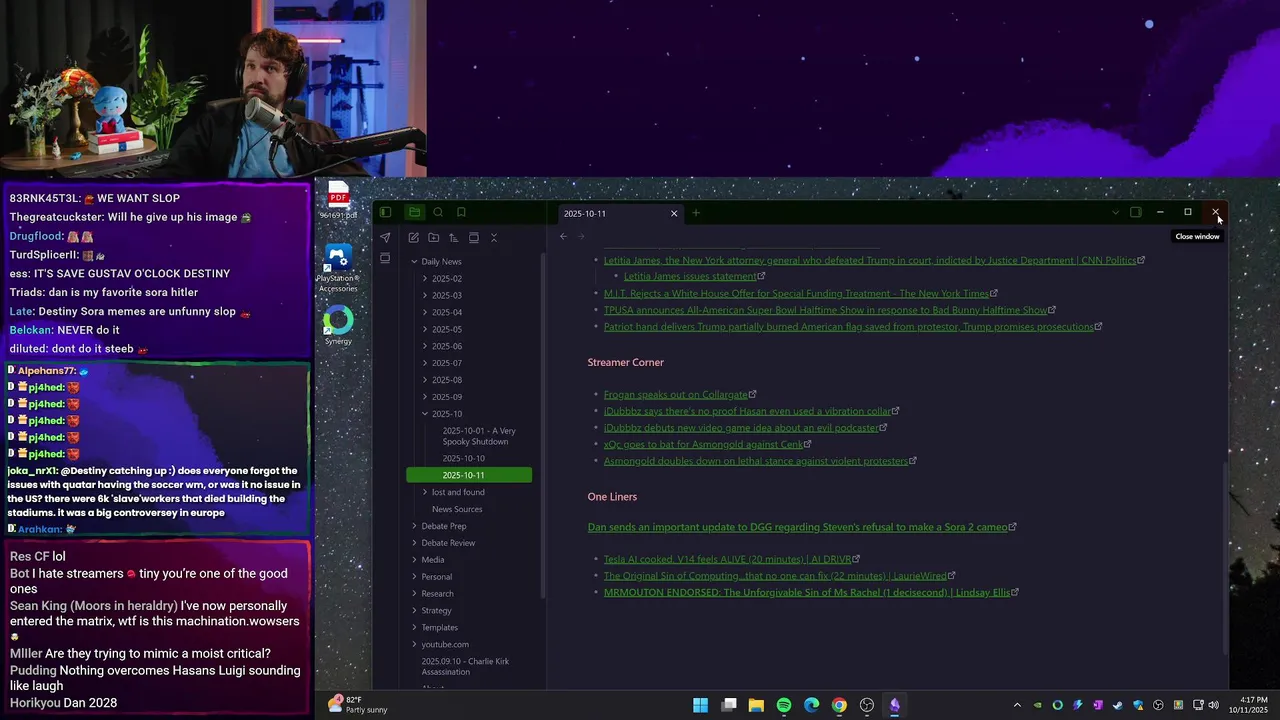
Task: Open MRMOUTON ENDORSED Lindsay Ellis link
Action: [806, 592]
